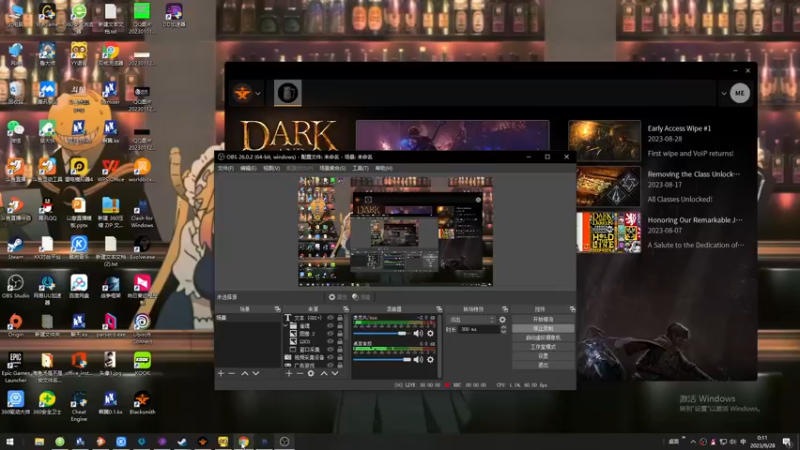Open mic/Aux audio settings with its gear icon

tap(431, 333)
